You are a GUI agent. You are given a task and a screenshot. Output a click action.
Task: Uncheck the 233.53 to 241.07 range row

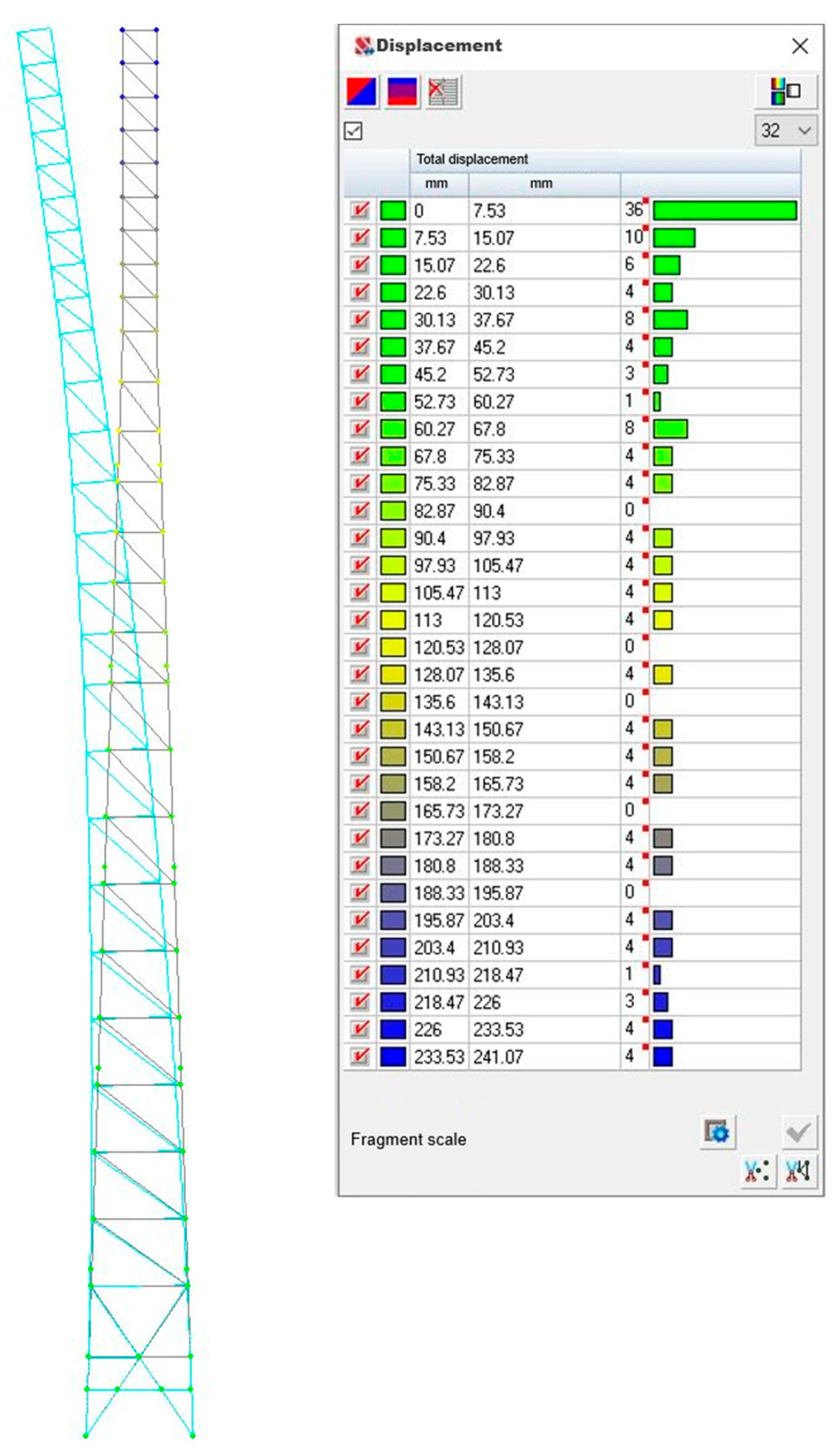point(360,1057)
